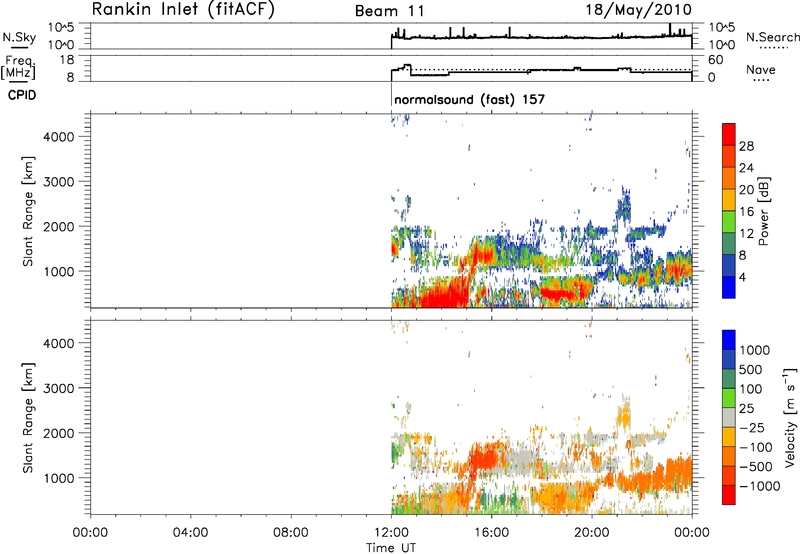
Task: Select the "-100" label on Velocity colorbar
Action: coord(756,447)
